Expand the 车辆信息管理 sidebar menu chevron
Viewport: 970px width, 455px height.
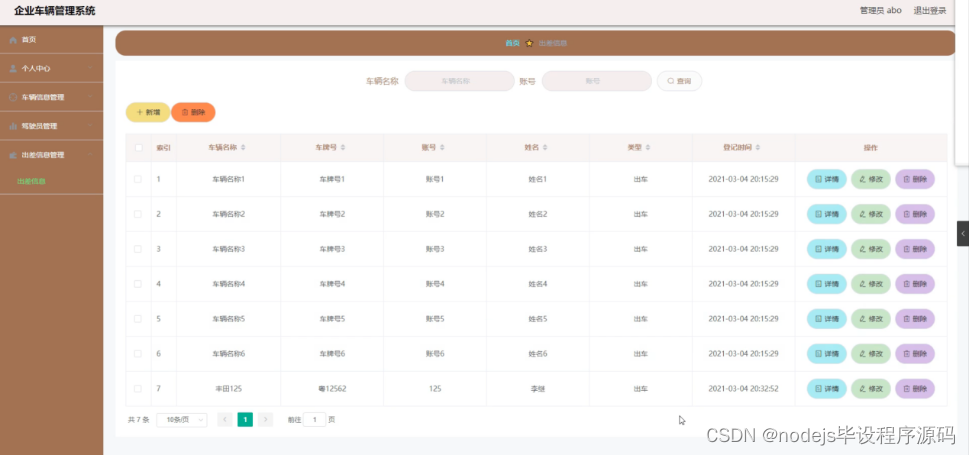tap(90, 97)
